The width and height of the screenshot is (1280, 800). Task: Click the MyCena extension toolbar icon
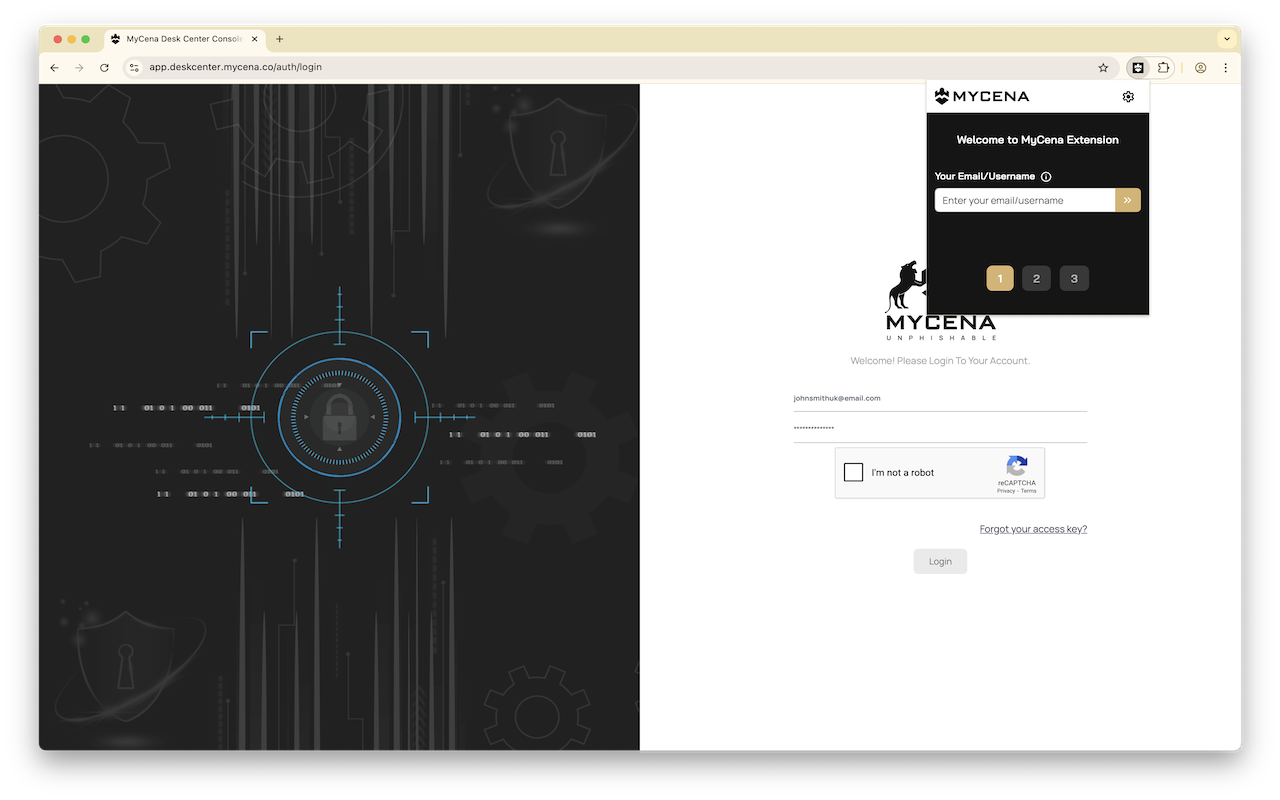[x=1138, y=68]
